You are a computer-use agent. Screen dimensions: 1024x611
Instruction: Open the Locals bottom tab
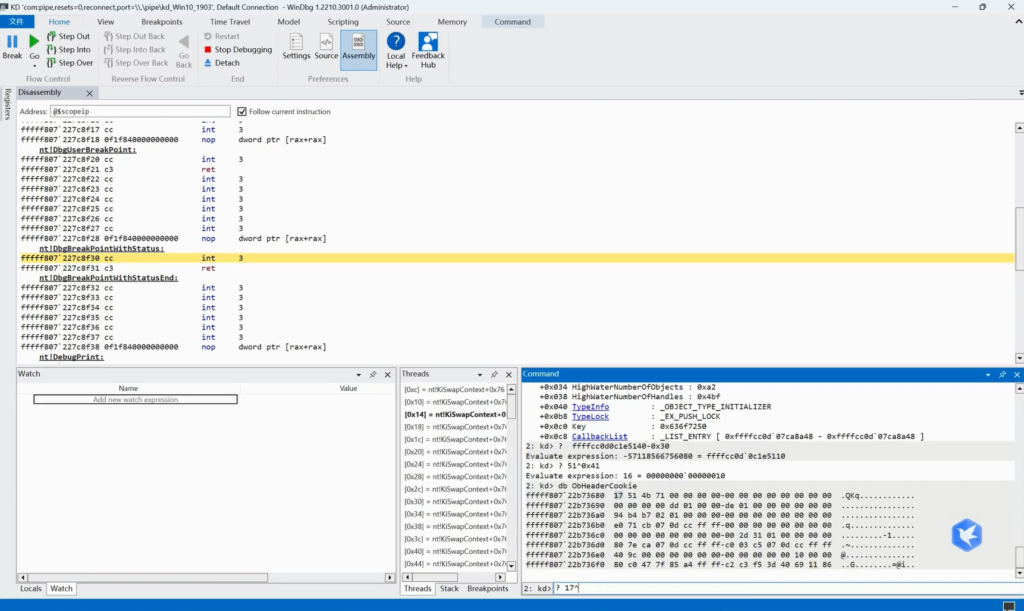[x=31, y=589]
